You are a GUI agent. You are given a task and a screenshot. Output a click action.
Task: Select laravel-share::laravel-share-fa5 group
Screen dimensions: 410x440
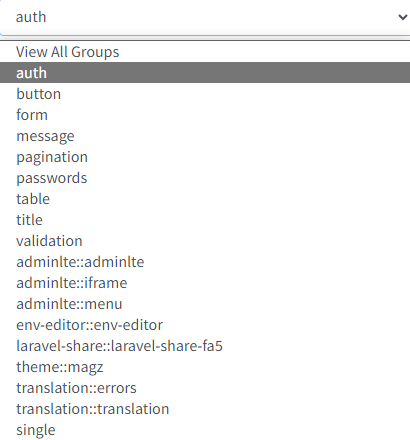tap(205, 346)
